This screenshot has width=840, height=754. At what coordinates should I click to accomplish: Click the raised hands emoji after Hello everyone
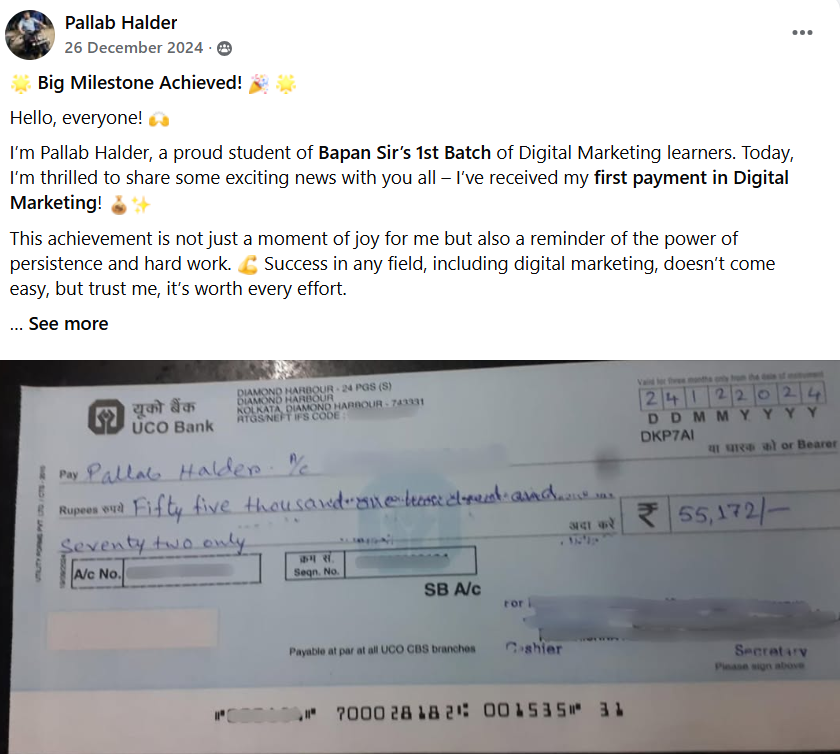click(159, 119)
